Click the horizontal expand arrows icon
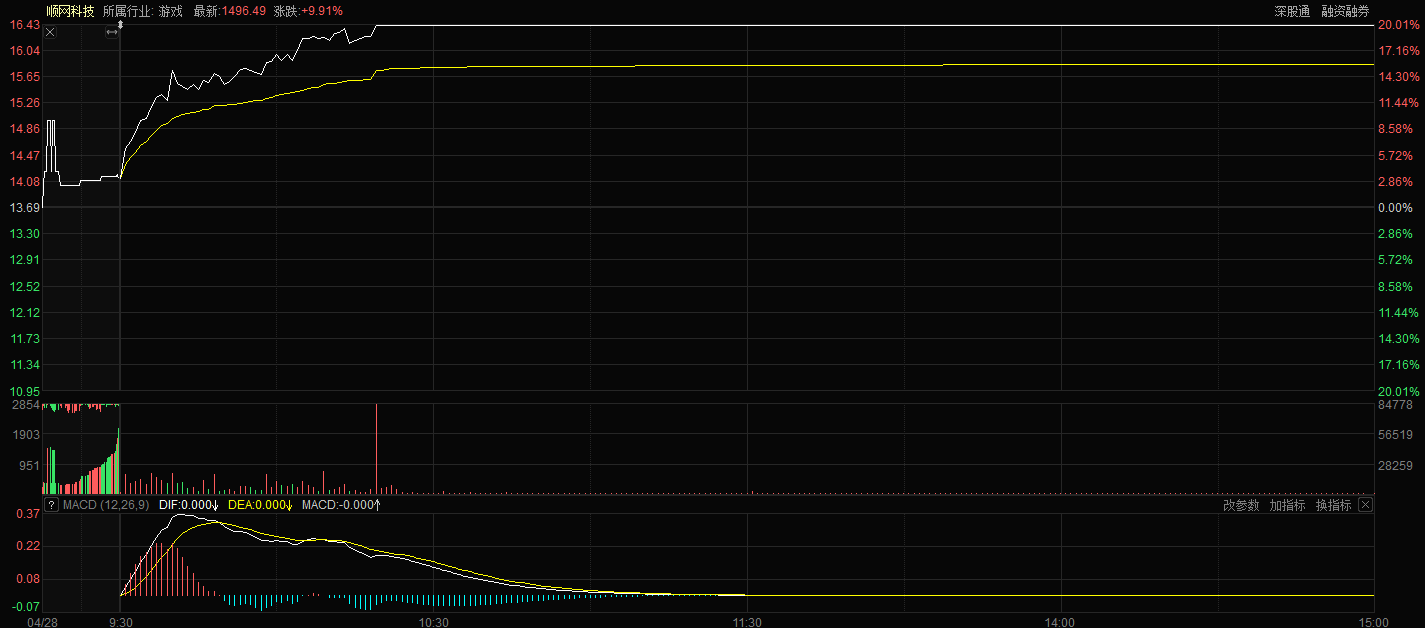This screenshot has width=1425, height=628. point(112,33)
